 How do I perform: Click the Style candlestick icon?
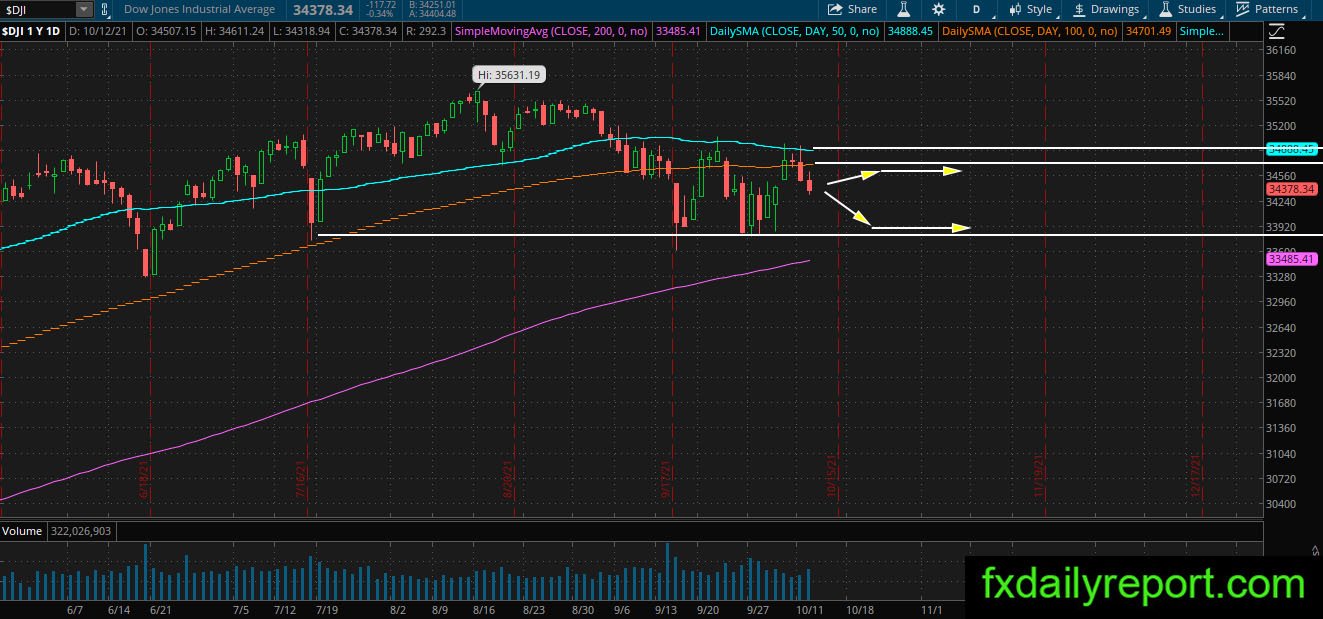[1014, 9]
